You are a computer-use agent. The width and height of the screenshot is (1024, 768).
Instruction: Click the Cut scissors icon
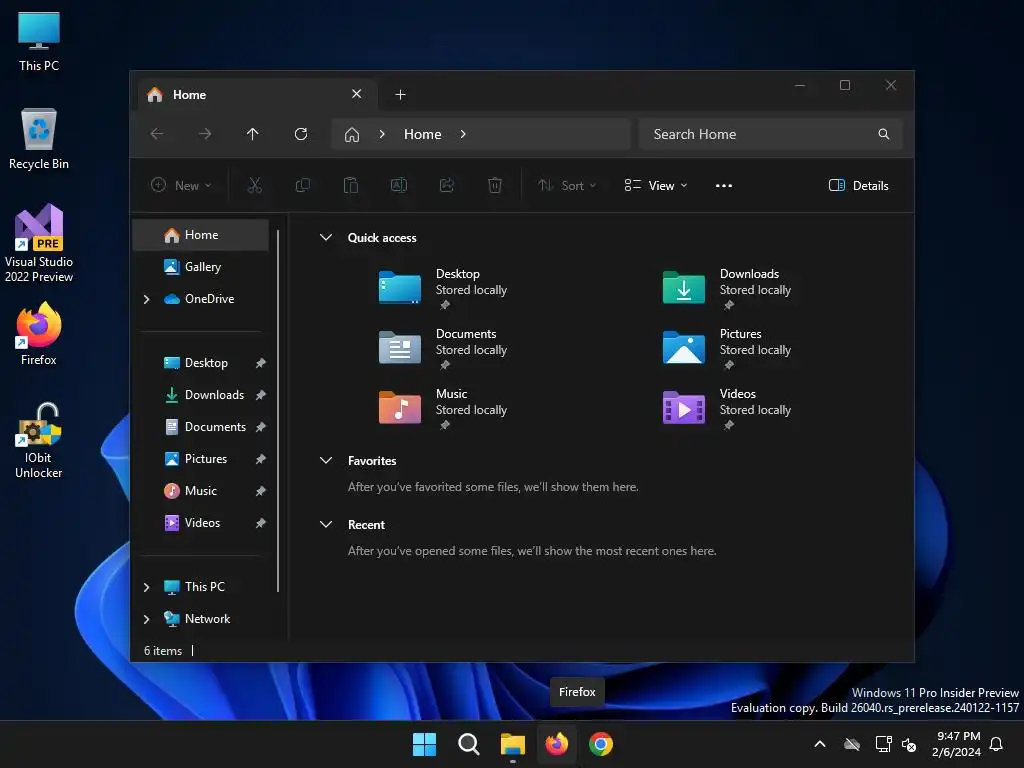255,185
